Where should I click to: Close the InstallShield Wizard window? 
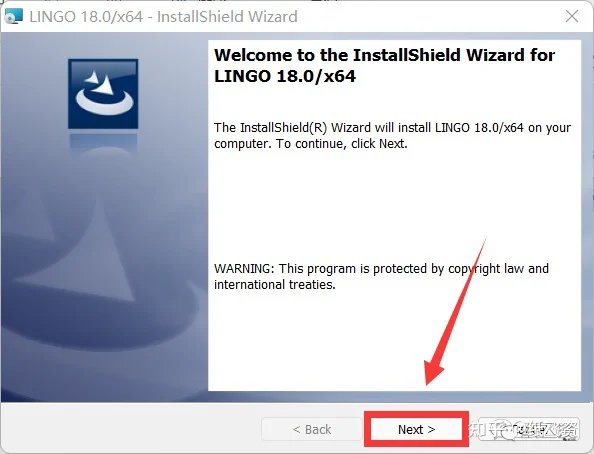coord(572,16)
